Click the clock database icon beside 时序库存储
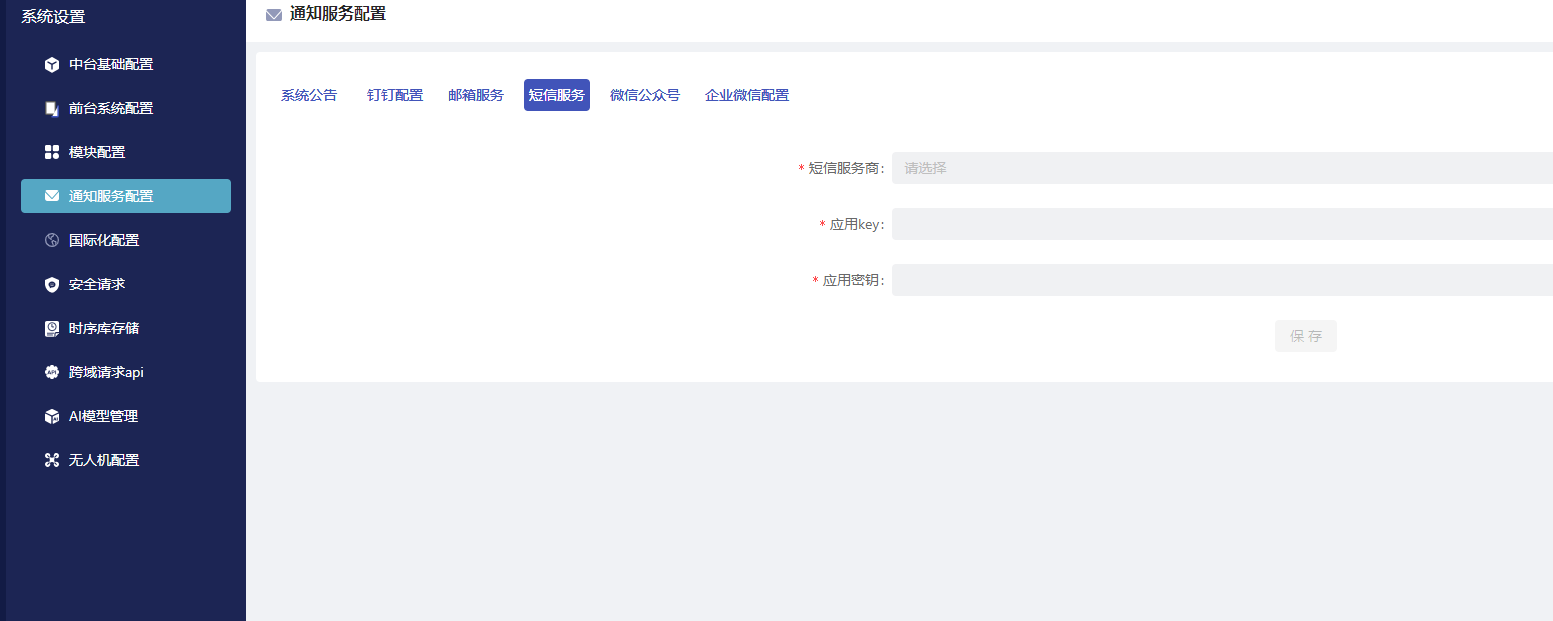Viewport: 1553px width, 621px height. point(52,329)
